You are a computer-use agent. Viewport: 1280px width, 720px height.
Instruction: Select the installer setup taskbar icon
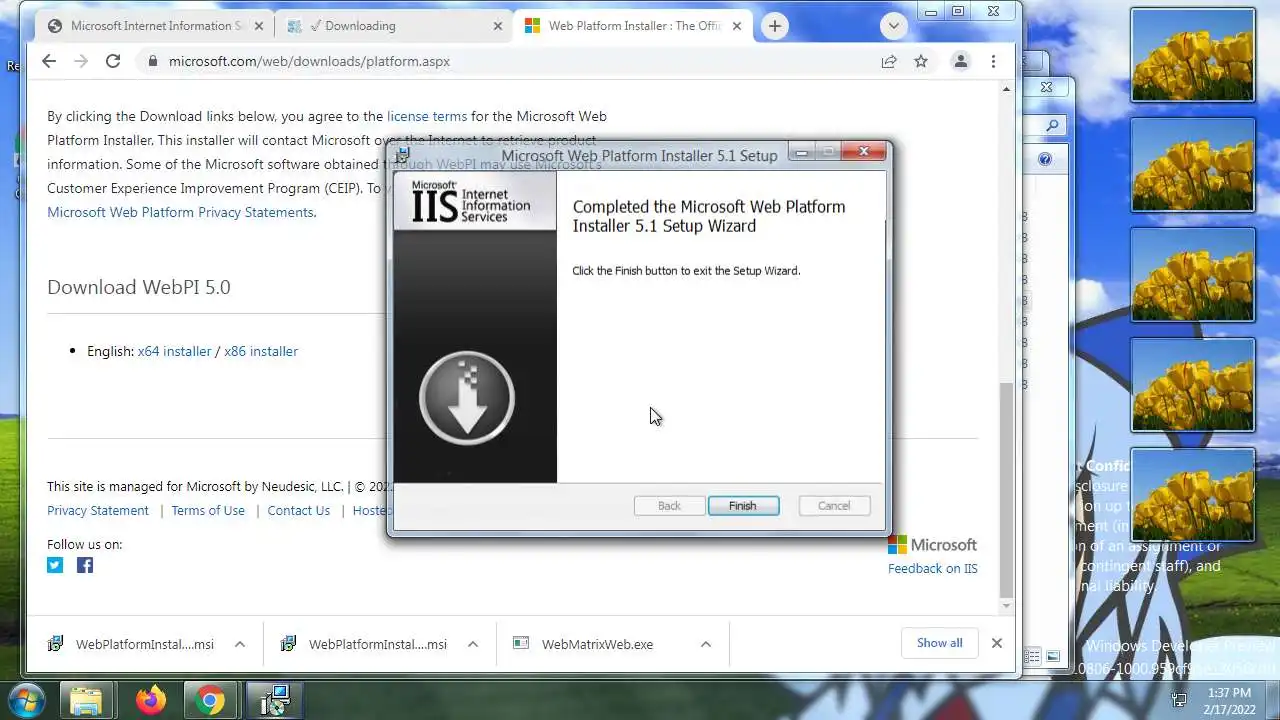pos(274,700)
